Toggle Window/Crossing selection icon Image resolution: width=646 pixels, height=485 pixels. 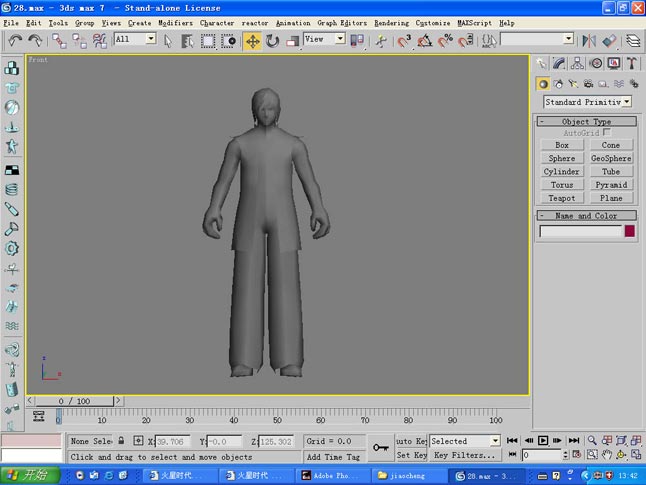pos(228,41)
